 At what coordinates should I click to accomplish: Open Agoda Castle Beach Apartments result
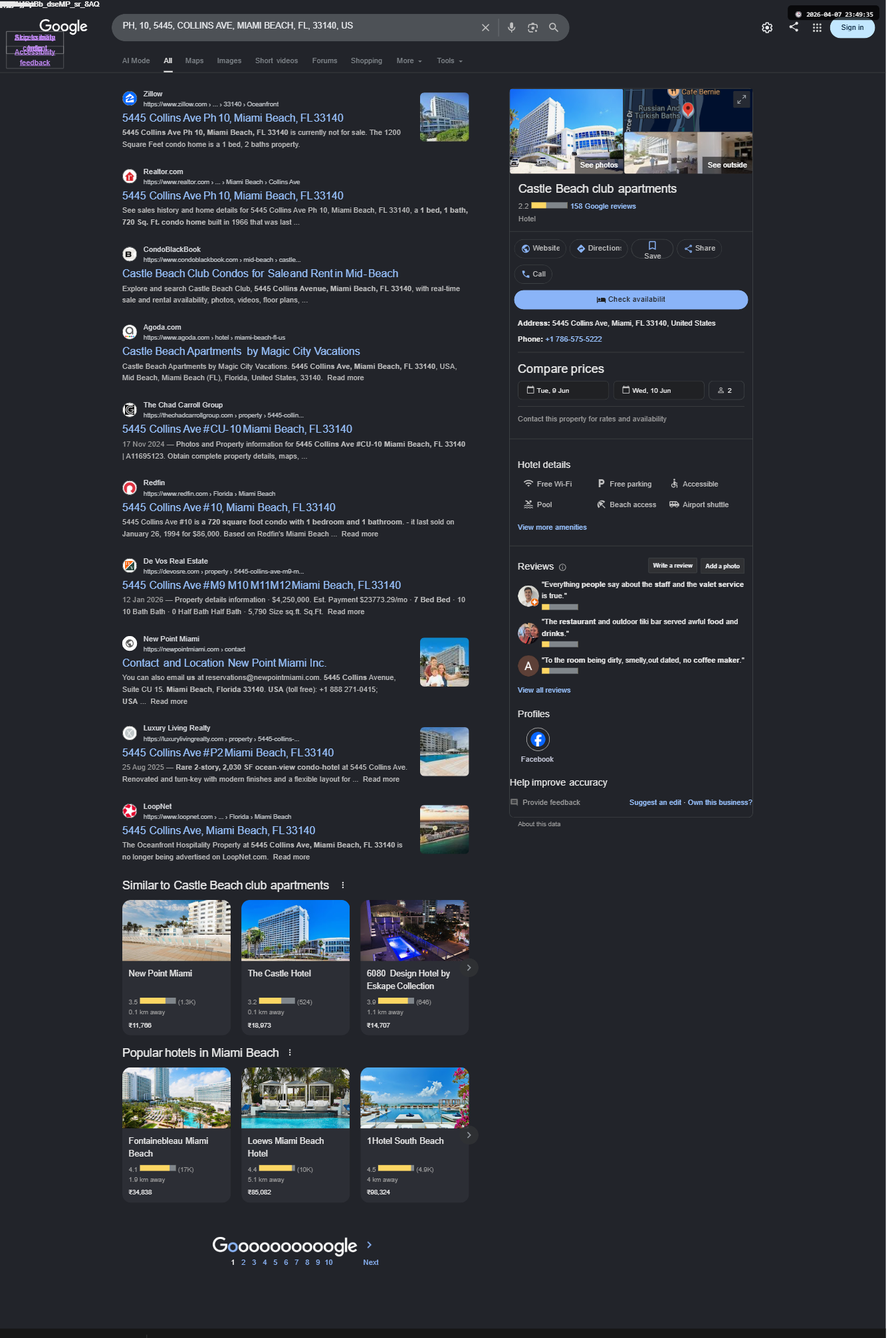(x=241, y=352)
